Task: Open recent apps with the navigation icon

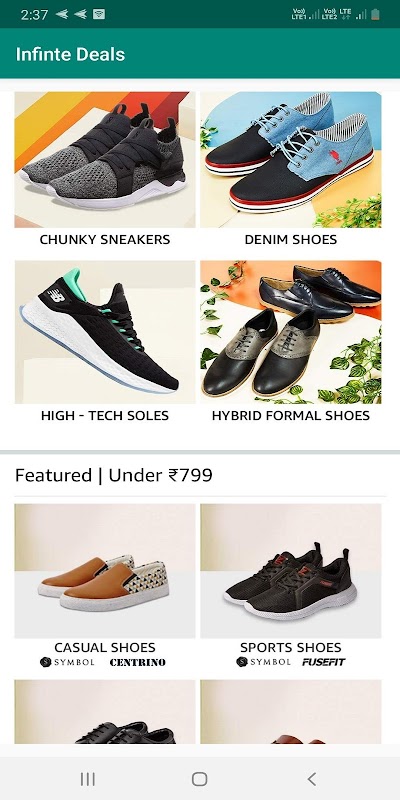Action: click(x=88, y=779)
